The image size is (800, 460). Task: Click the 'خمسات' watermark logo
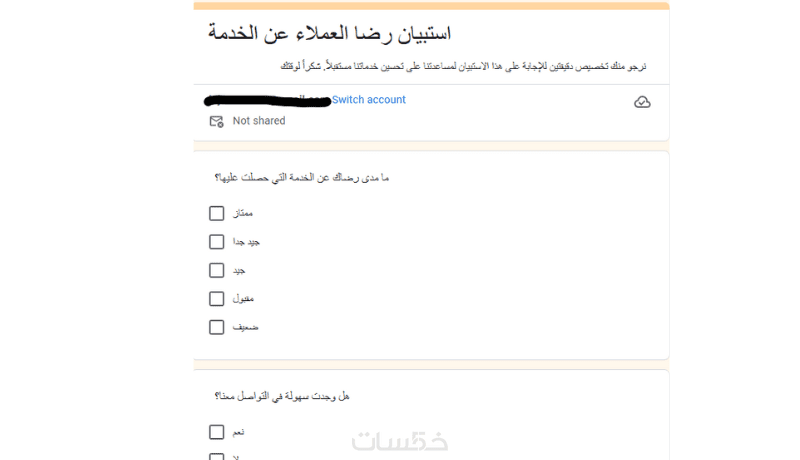[399, 441]
